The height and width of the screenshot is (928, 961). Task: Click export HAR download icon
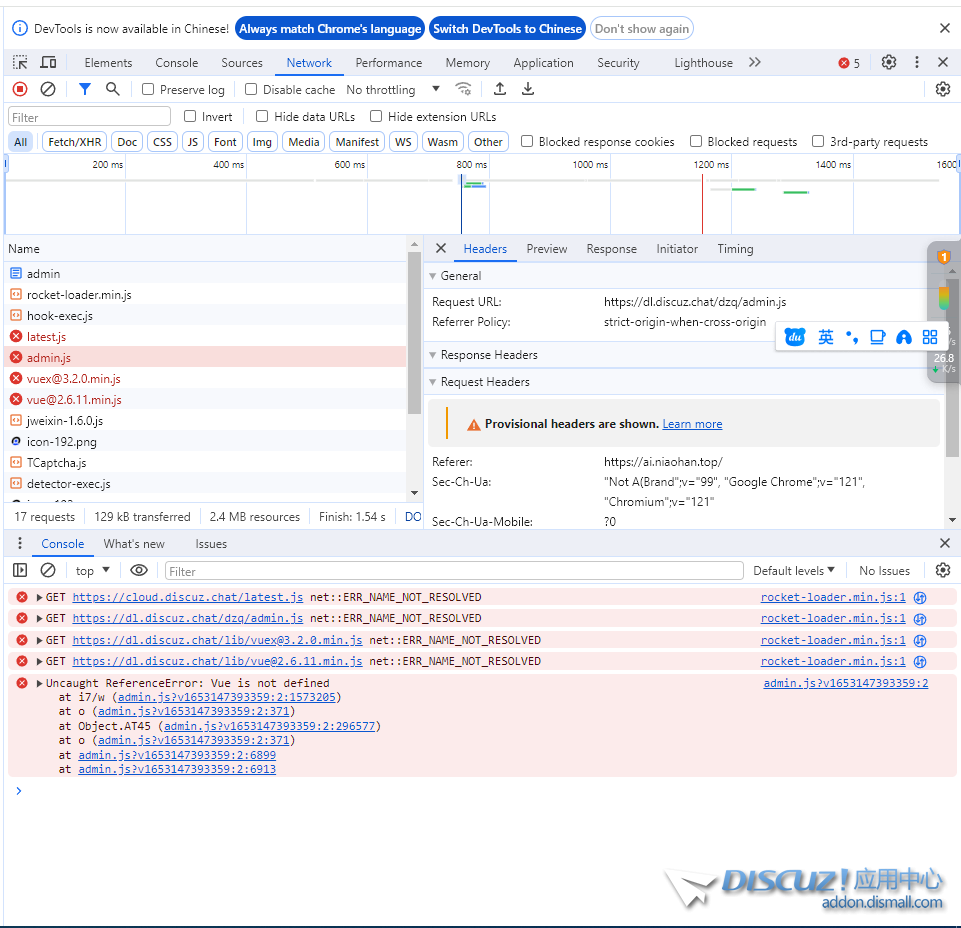528,89
